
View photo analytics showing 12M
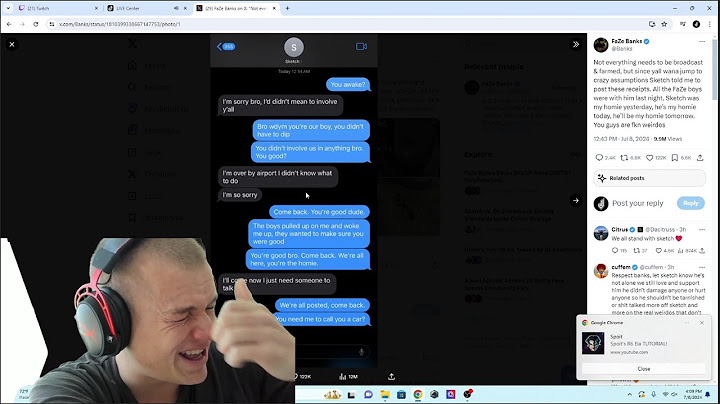348,376
